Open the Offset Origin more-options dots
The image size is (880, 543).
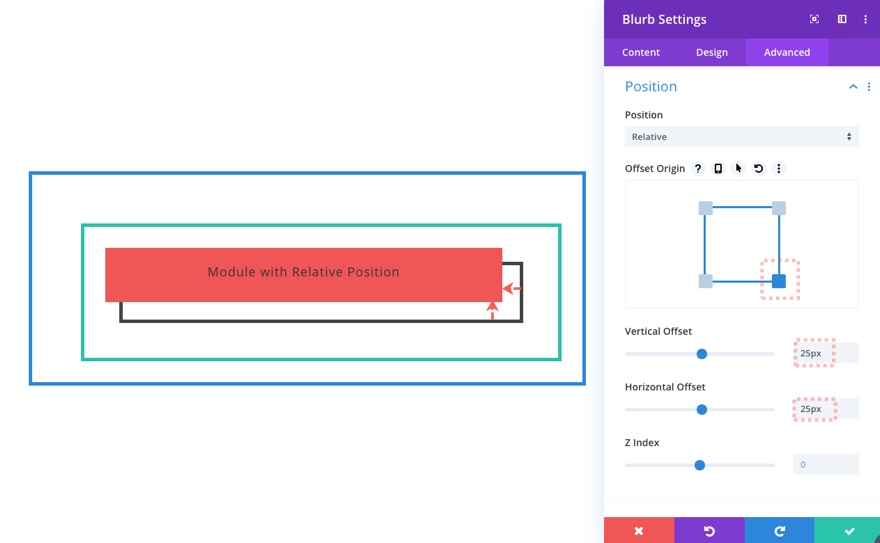[x=779, y=169]
